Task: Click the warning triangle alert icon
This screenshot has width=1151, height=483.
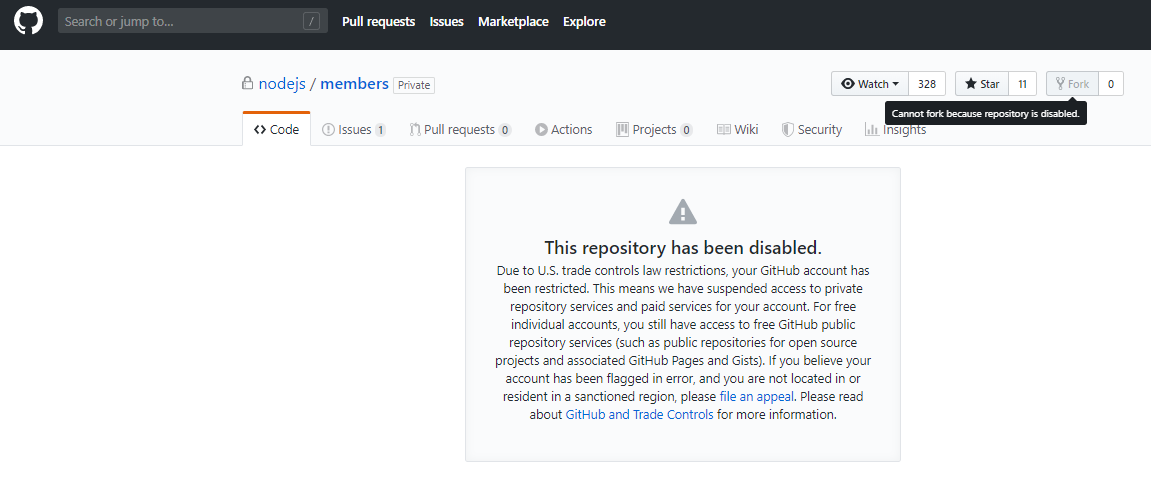Action: [683, 211]
